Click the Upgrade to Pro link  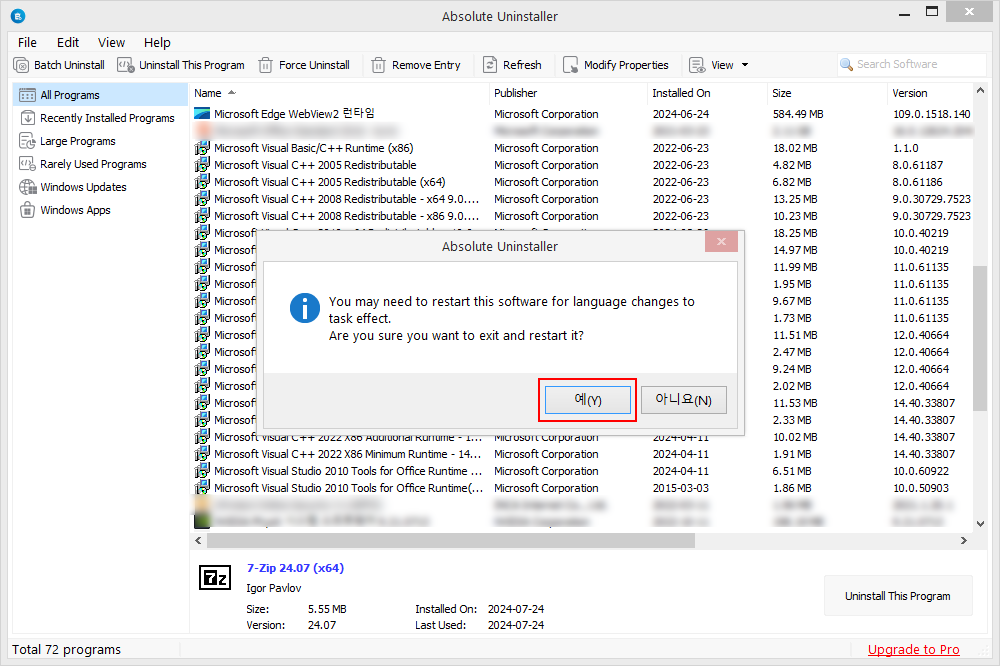913,649
